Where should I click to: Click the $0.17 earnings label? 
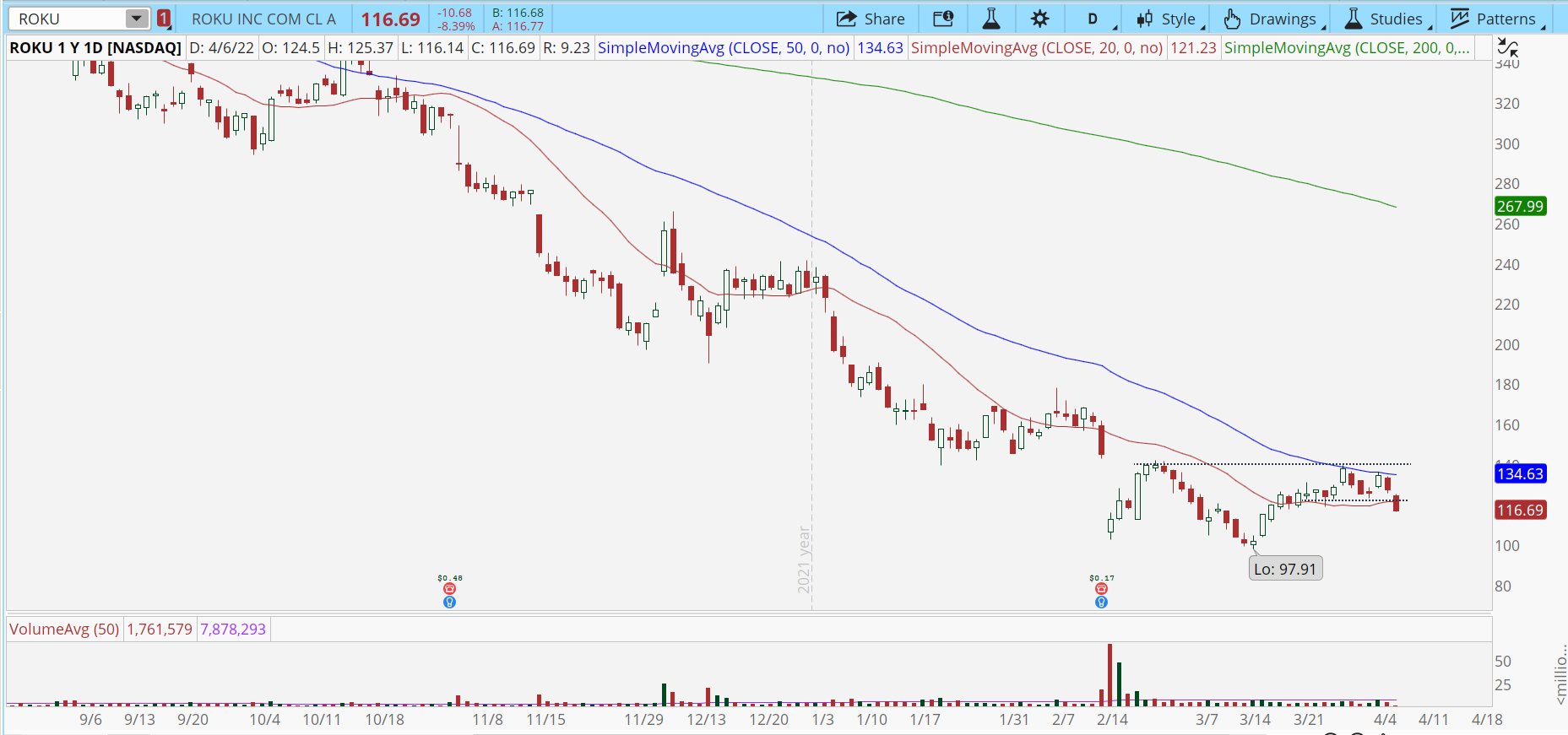click(x=1102, y=578)
